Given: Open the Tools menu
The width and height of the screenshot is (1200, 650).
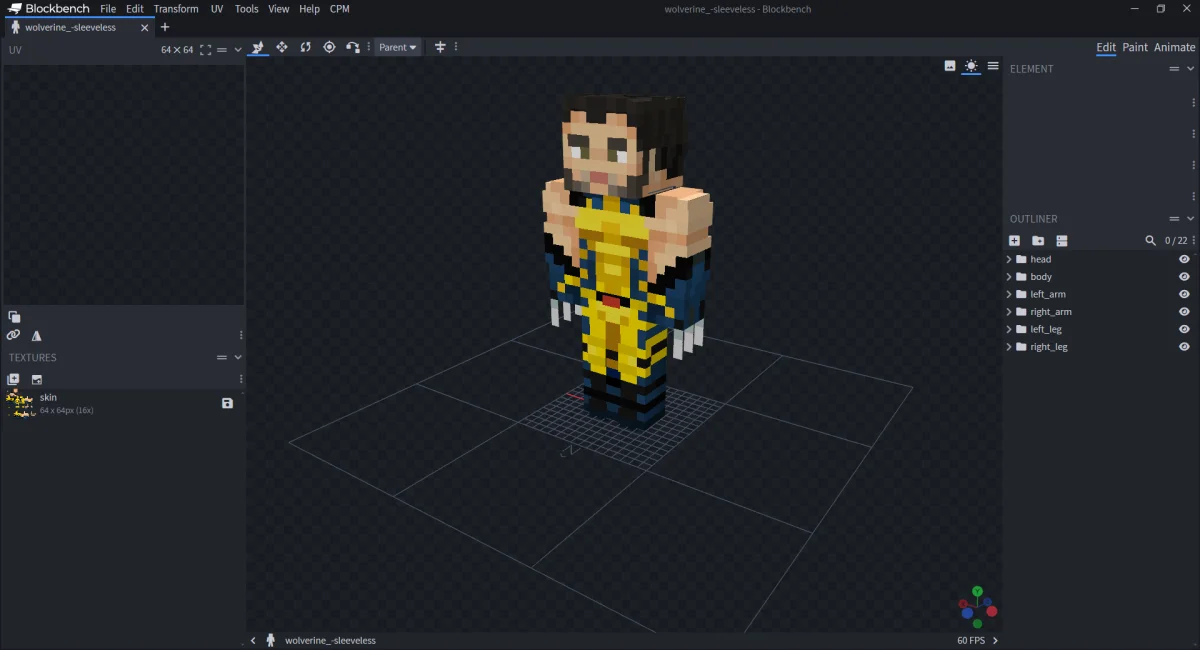Looking at the screenshot, I should [x=246, y=9].
